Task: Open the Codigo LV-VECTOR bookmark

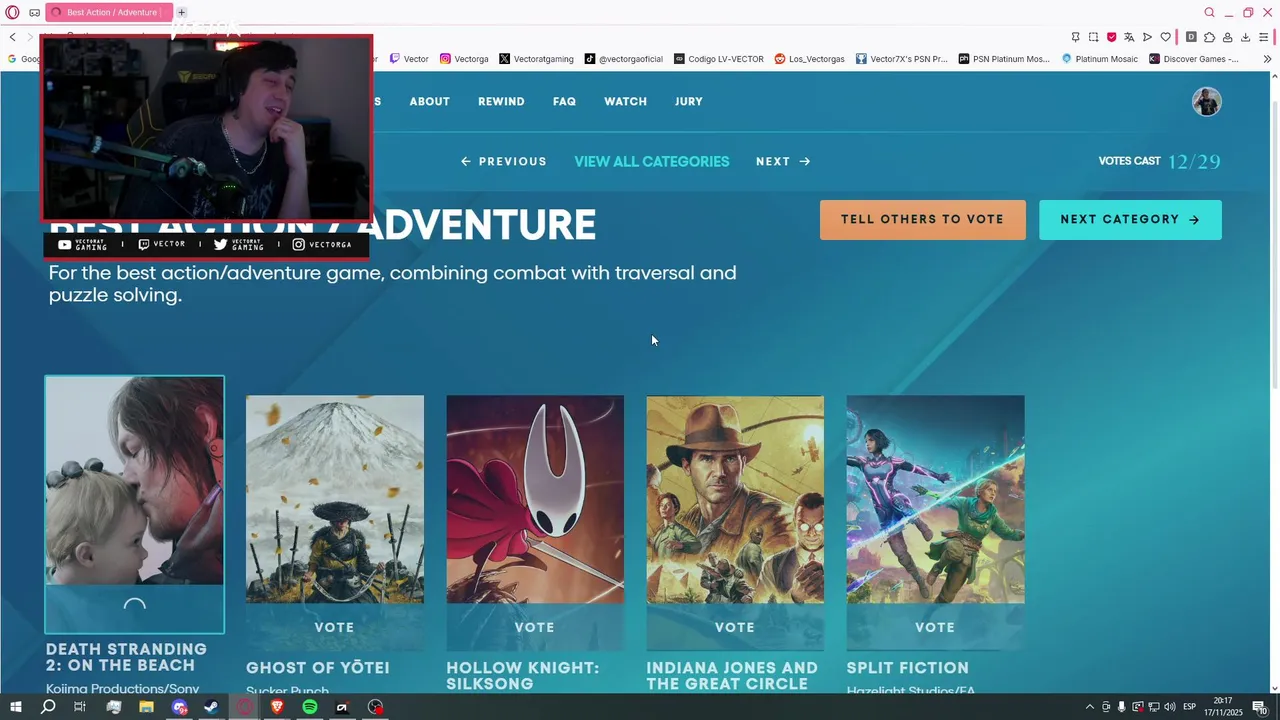Action: (719, 59)
